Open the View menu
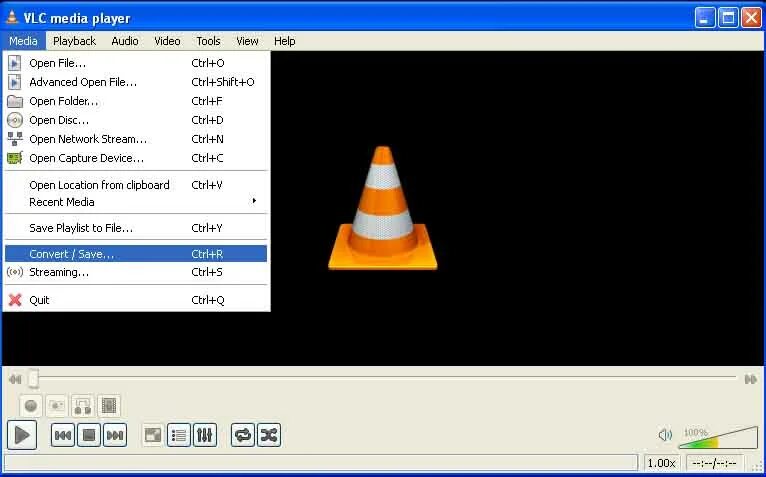Viewport: 766px width, 477px height. click(247, 41)
